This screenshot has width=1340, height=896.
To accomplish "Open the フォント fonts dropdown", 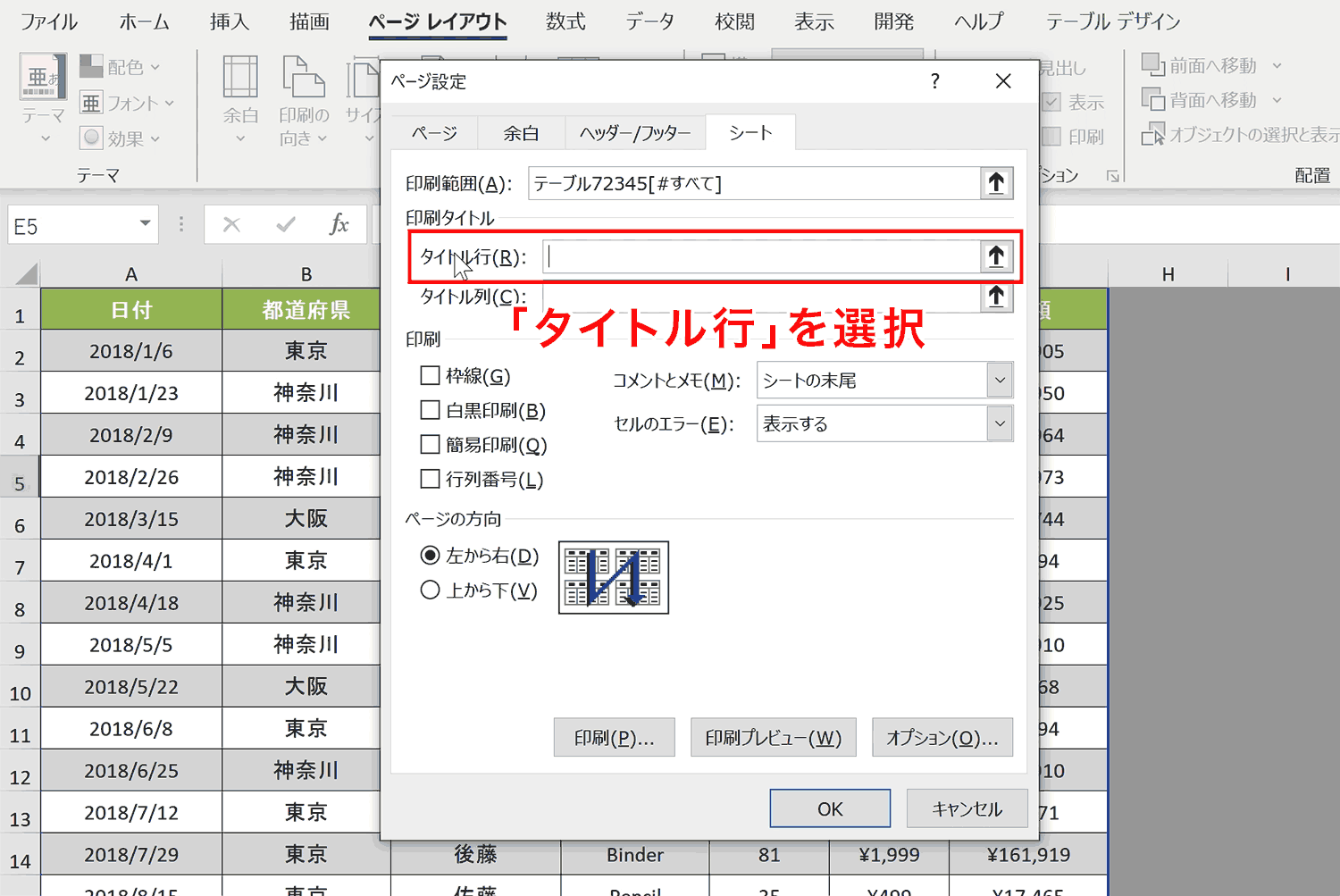I will coord(126,103).
